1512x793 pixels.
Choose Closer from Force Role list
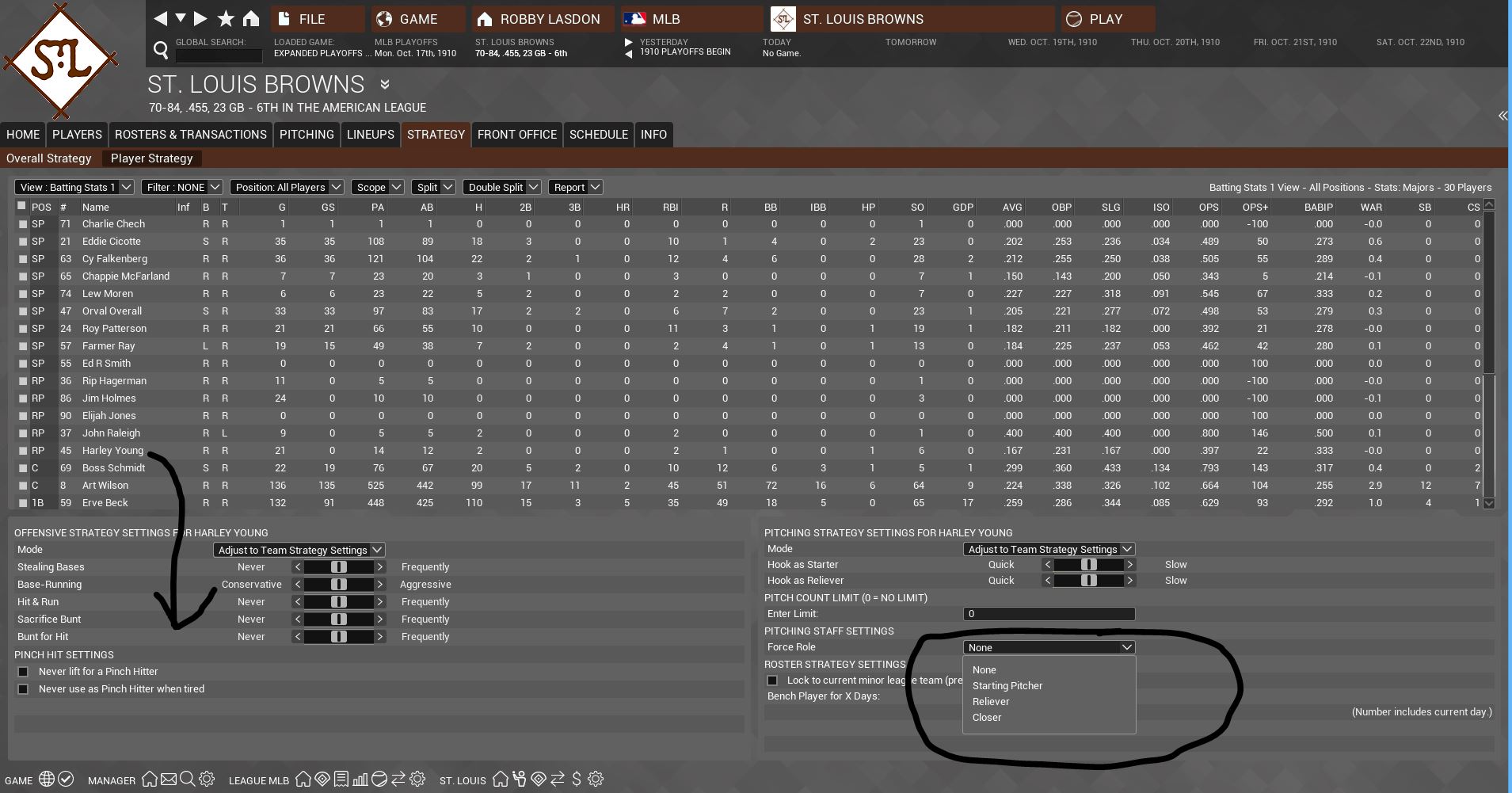click(x=987, y=718)
